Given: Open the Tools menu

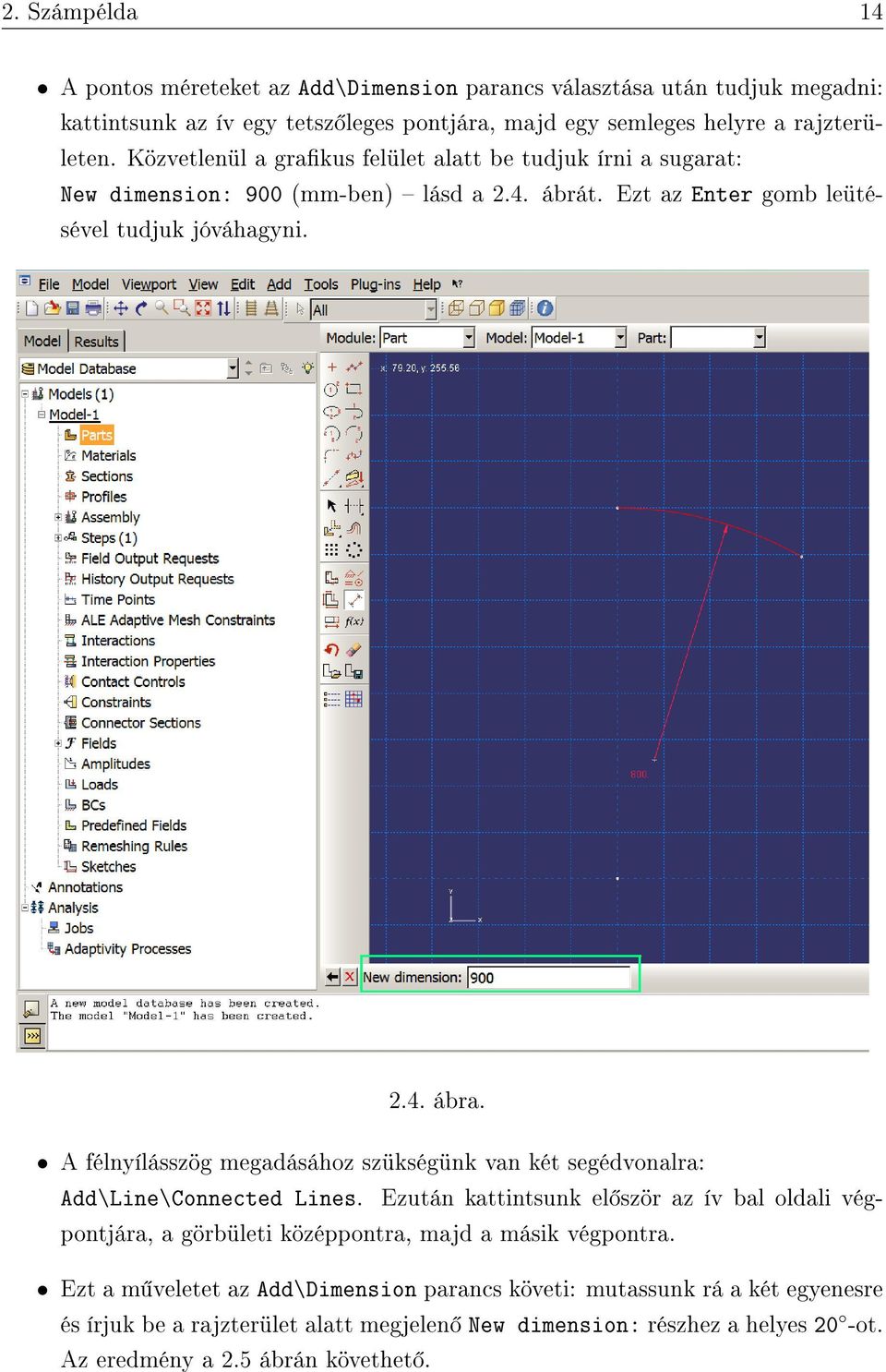Looking at the screenshot, I should [x=321, y=284].
